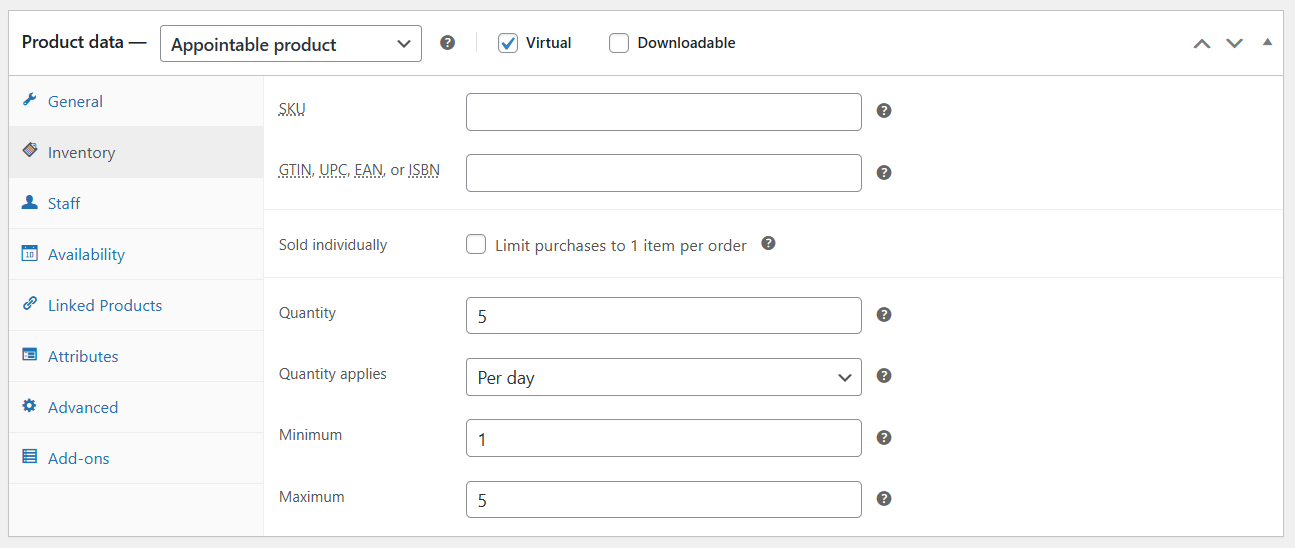Click help icon next to Sold individually option
This screenshot has height=548, width=1295.
(x=768, y=243)
